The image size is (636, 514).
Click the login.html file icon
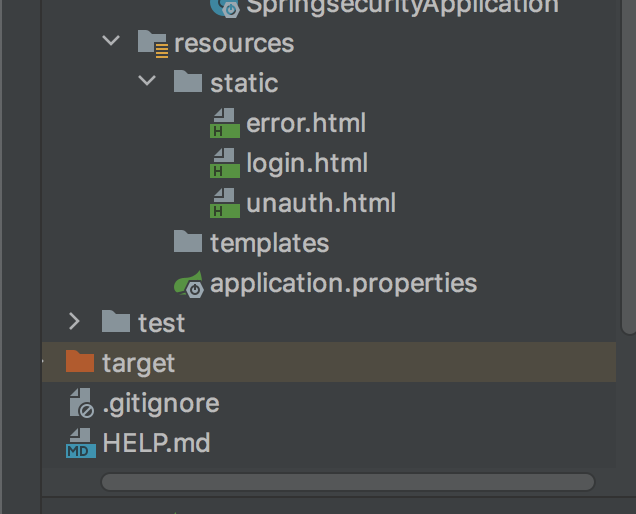coord(224,163)
